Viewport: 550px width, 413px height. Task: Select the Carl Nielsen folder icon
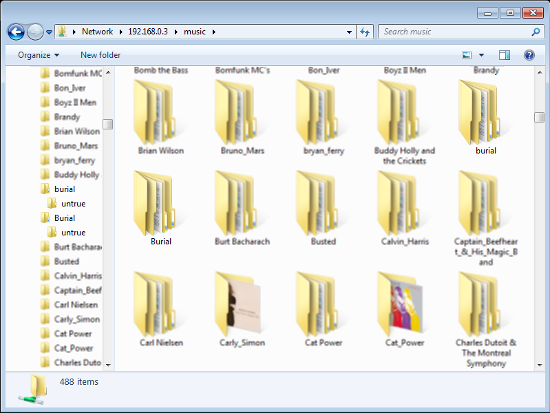pos(154,304)
